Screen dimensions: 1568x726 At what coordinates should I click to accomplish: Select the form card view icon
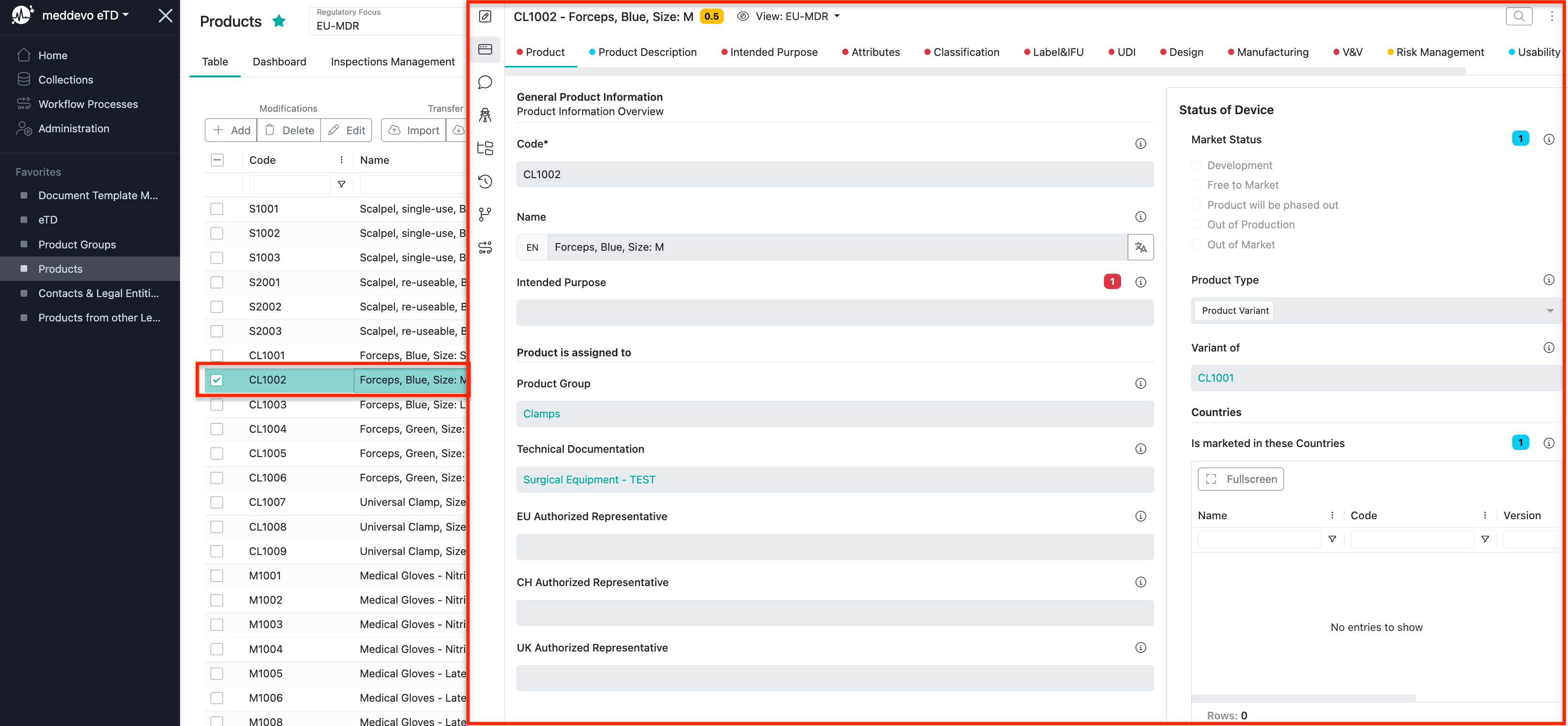(x=485, y=49)
